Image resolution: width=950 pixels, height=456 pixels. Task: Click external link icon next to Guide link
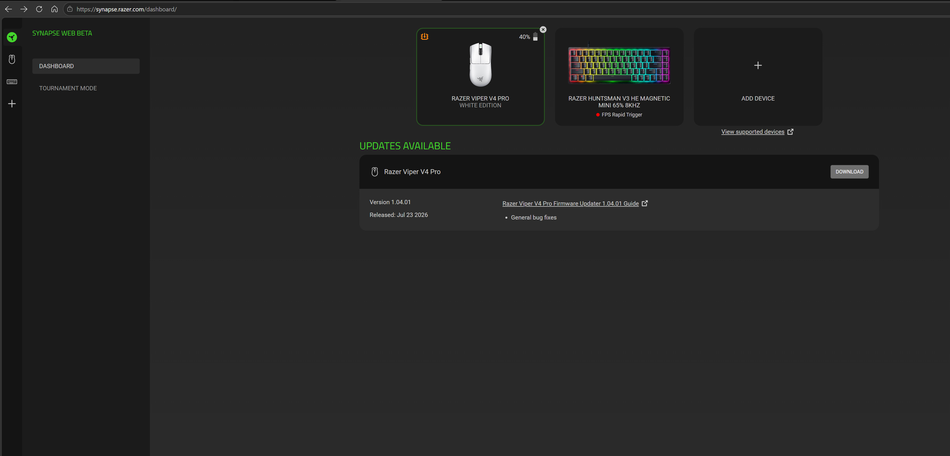coord(645,203)
